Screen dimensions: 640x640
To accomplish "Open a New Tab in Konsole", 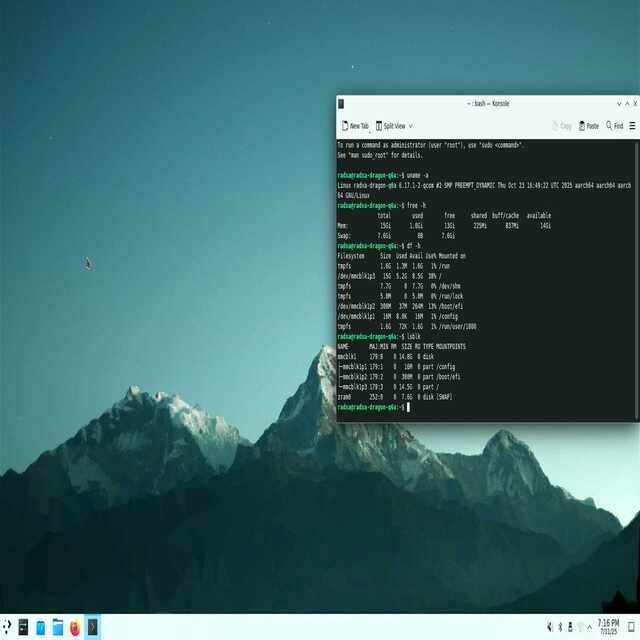I will point(355,126).
